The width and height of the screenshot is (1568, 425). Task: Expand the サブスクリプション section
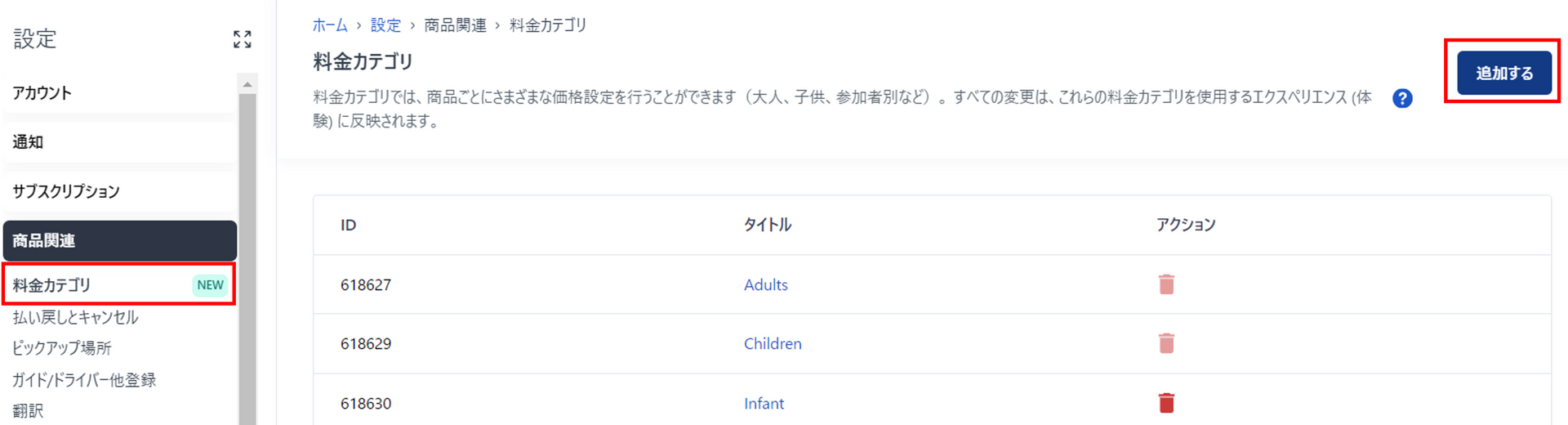click(x=119, y=191)
